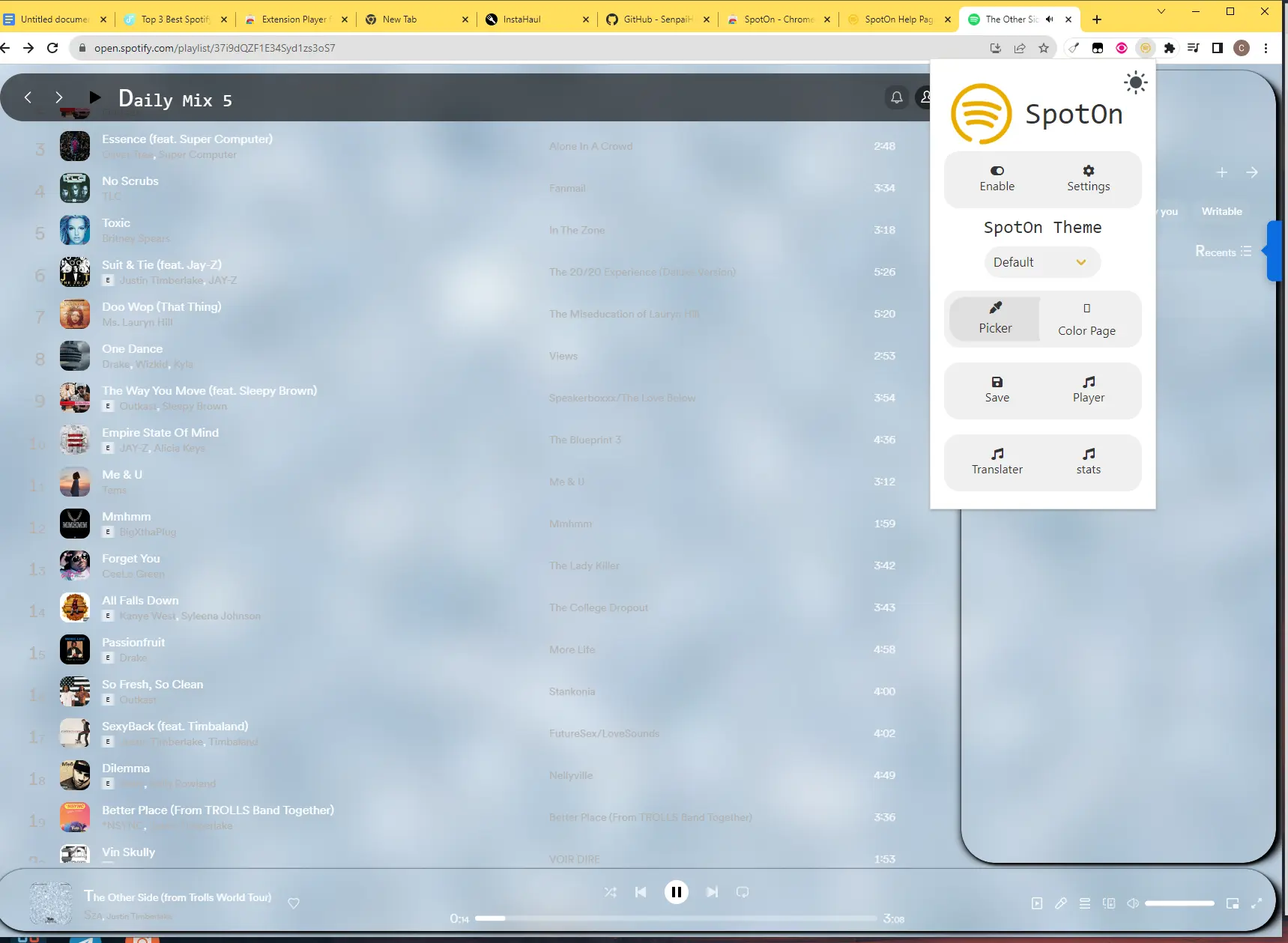Select the Passionfruit track
1288x943 pixels.
[133, 642]
